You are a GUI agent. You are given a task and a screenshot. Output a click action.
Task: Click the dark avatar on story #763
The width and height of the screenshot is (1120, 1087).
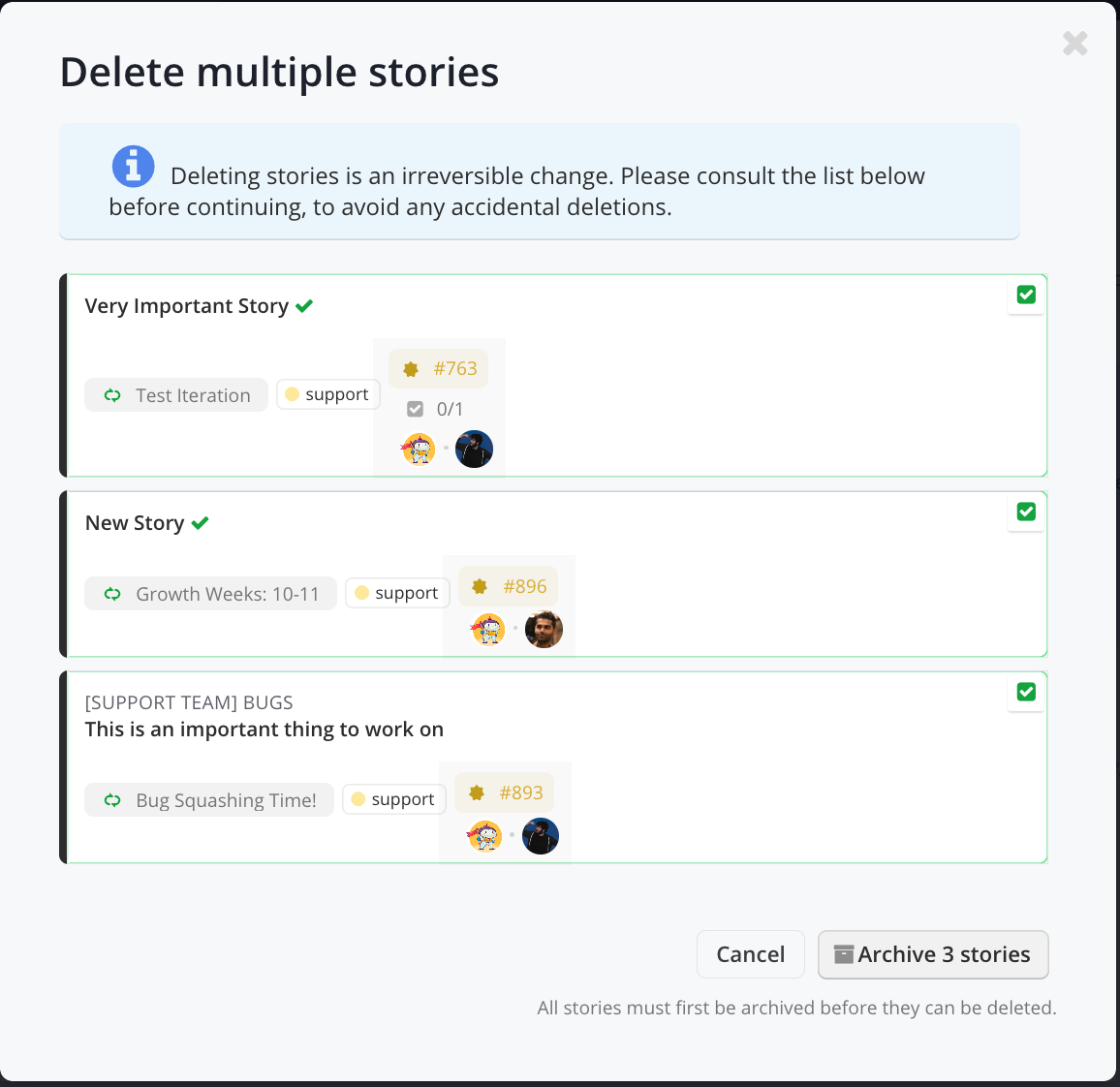pos(474,449)
